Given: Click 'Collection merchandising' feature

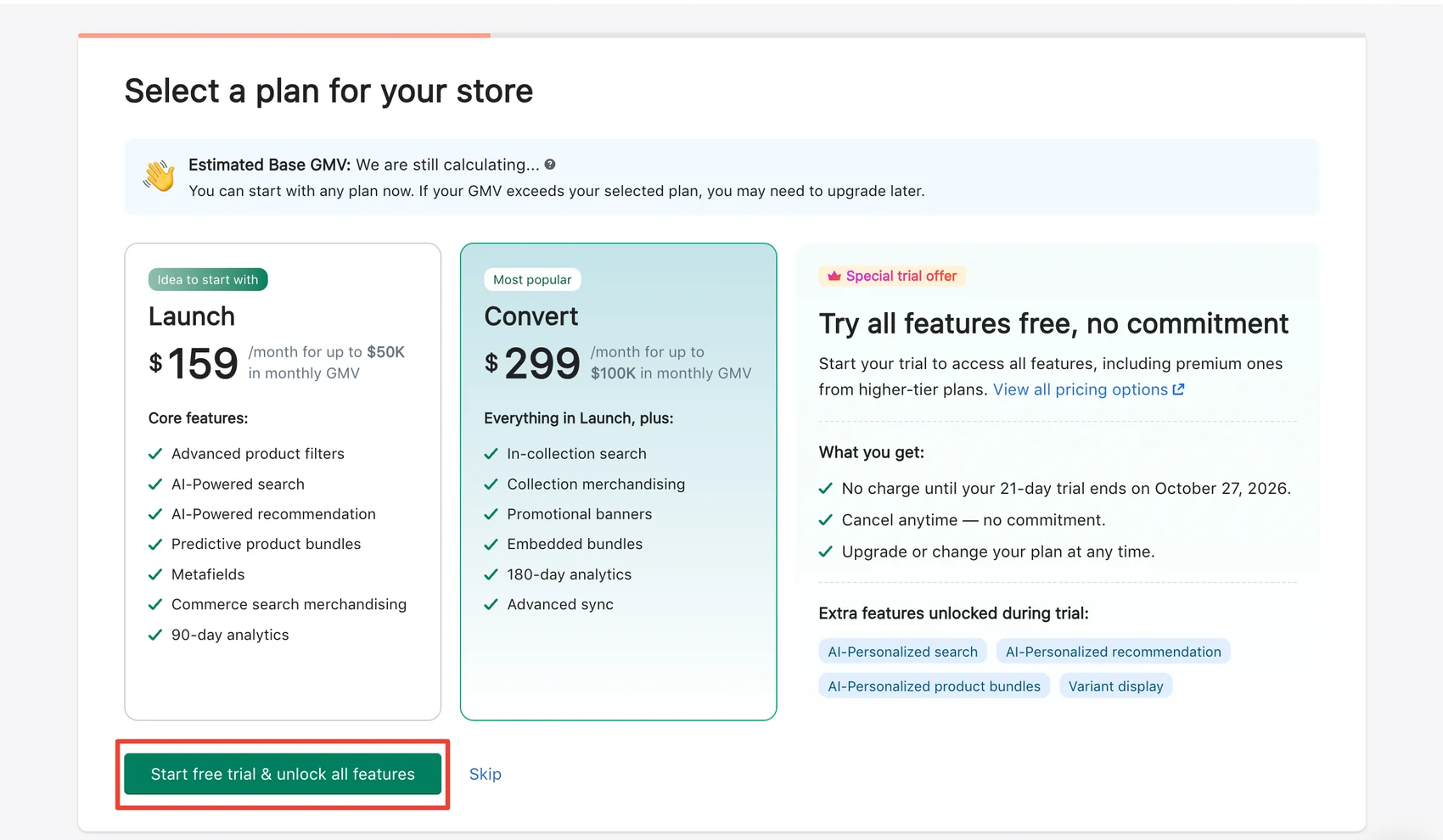Looking at the screenshot, I should pyautogui.click(x=596, y=484).
